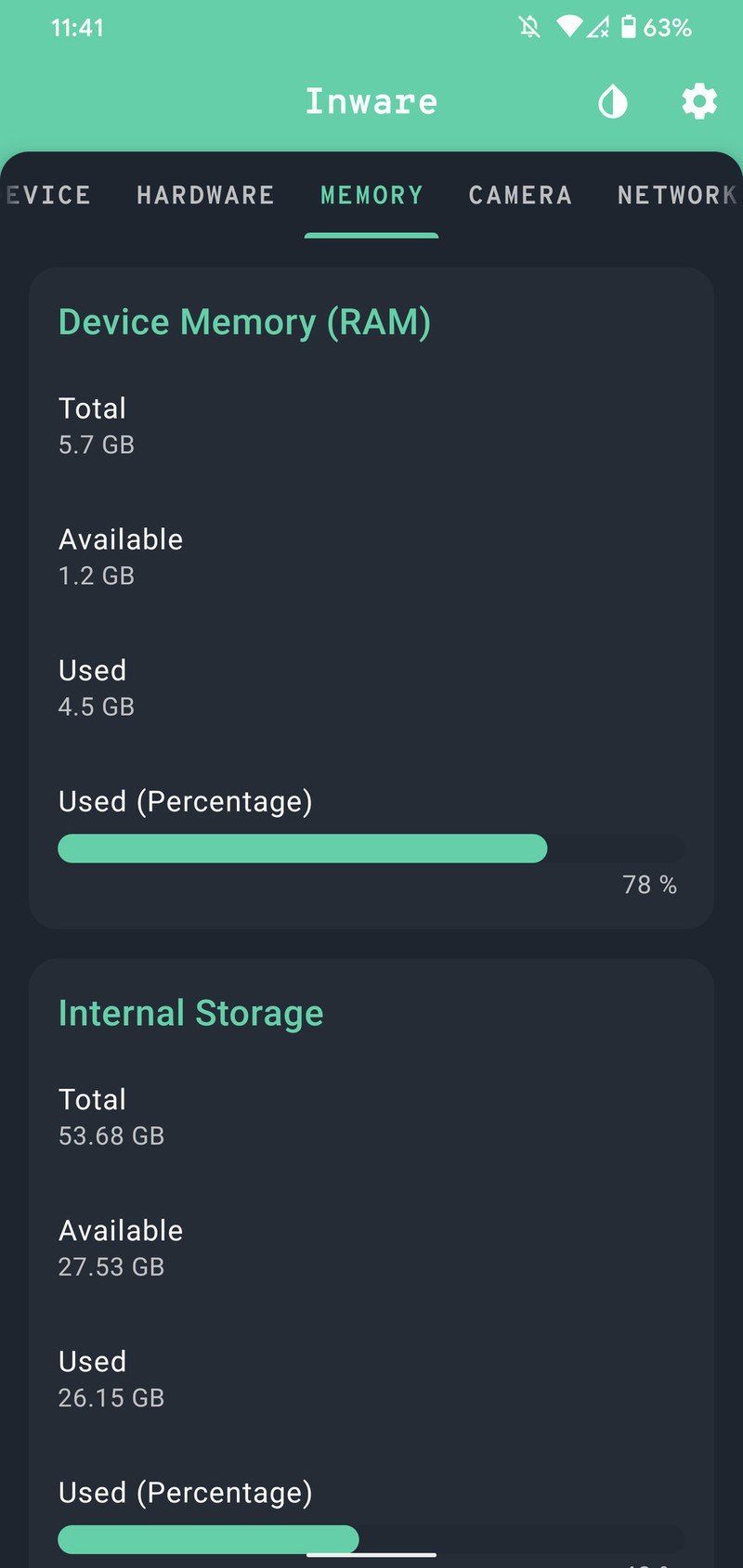Tap the RAM Available 1.2 GB entry
The width and height of the screenshot is (743, 1568).
pos(121,556)
